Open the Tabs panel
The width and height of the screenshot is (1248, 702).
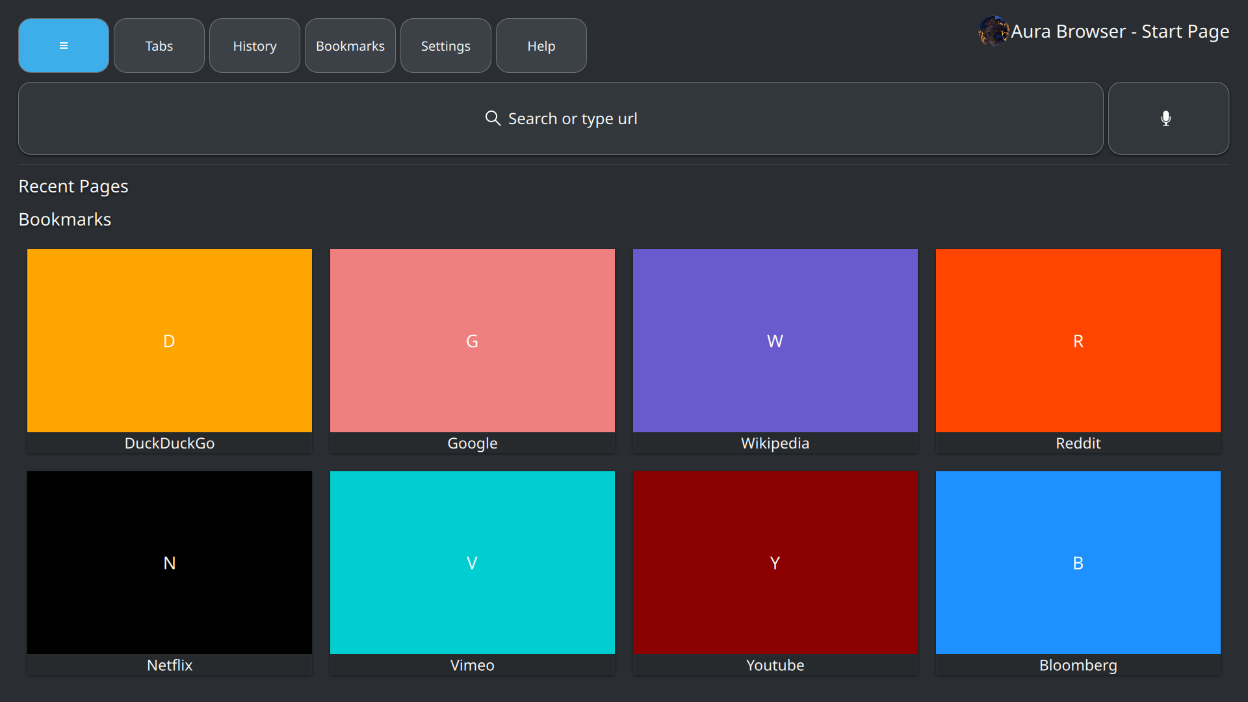[x=158, y=45]
